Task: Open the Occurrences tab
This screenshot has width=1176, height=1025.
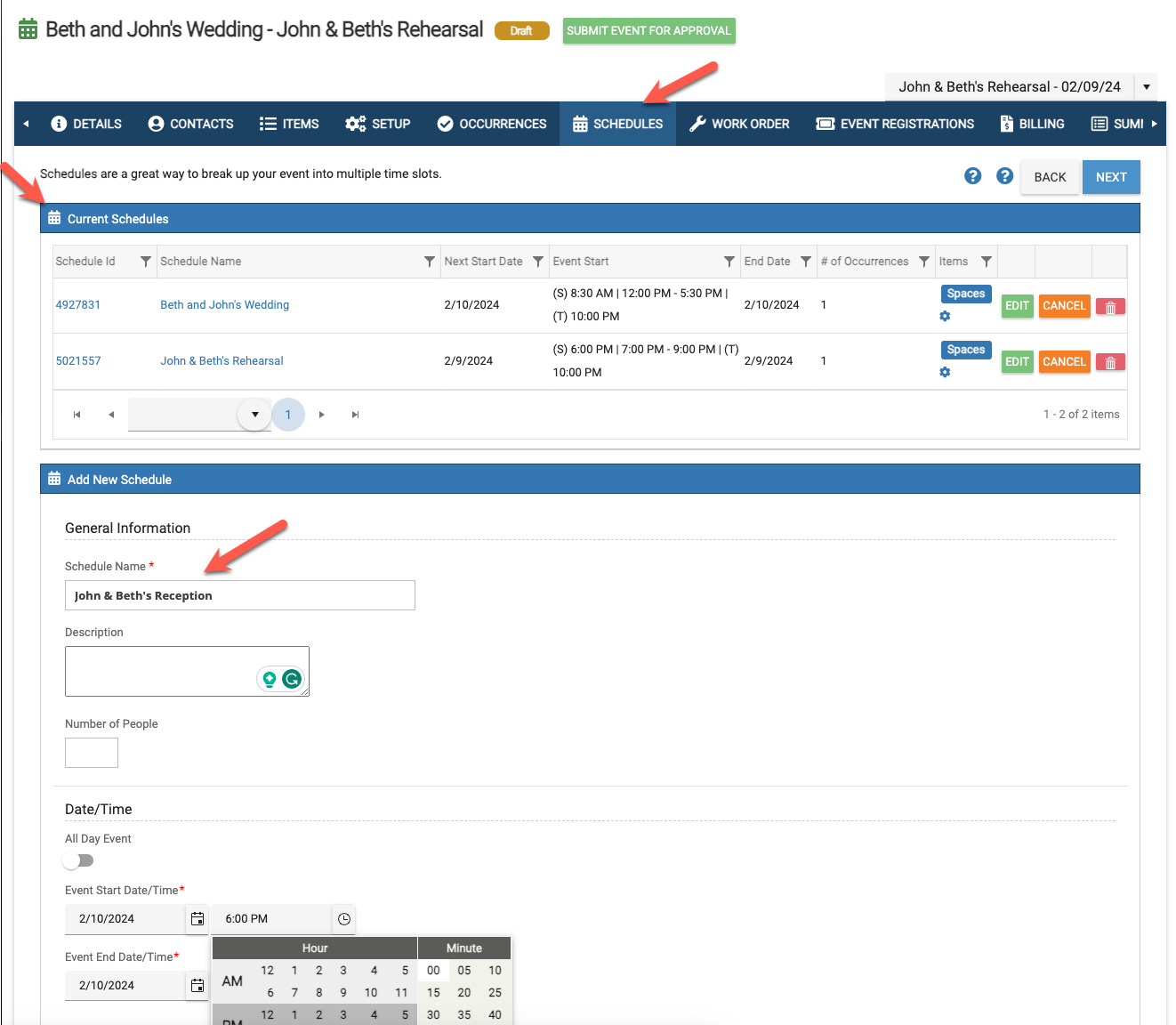Action: pos(492,124)
